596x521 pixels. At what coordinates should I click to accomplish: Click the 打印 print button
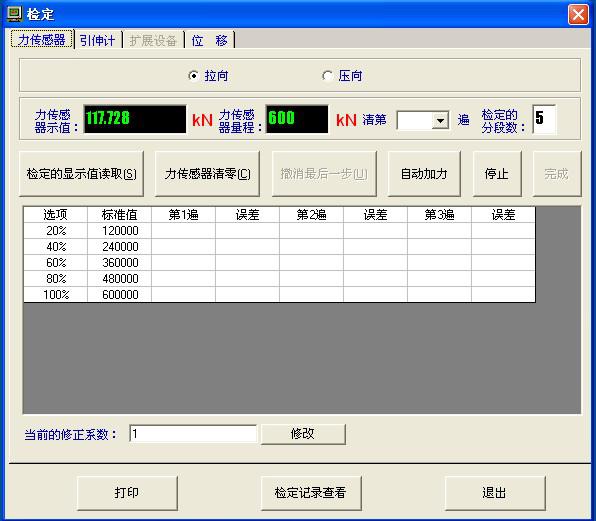(x=127, y=492)
